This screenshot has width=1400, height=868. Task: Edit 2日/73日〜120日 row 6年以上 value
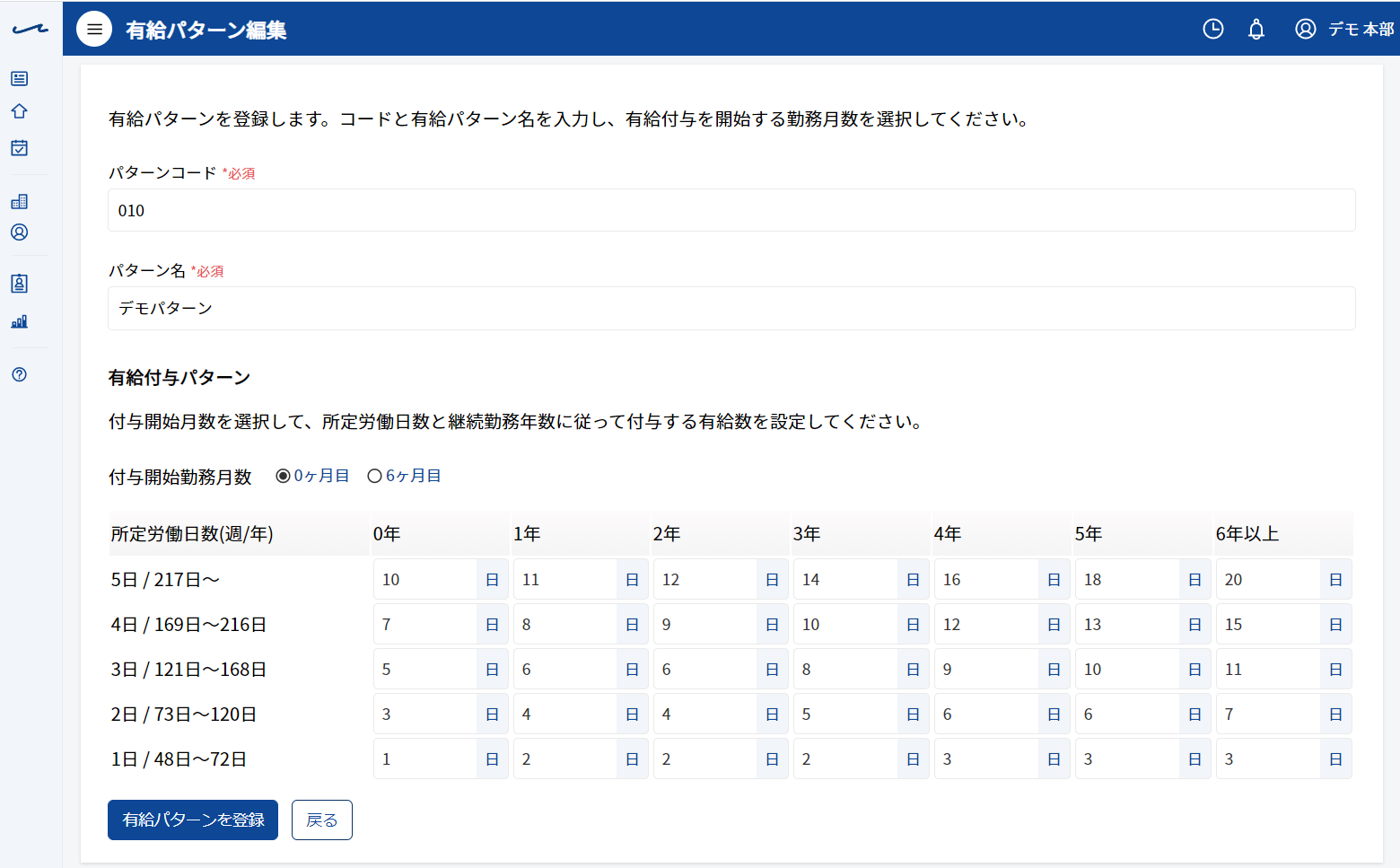(x=1268, y=714)
